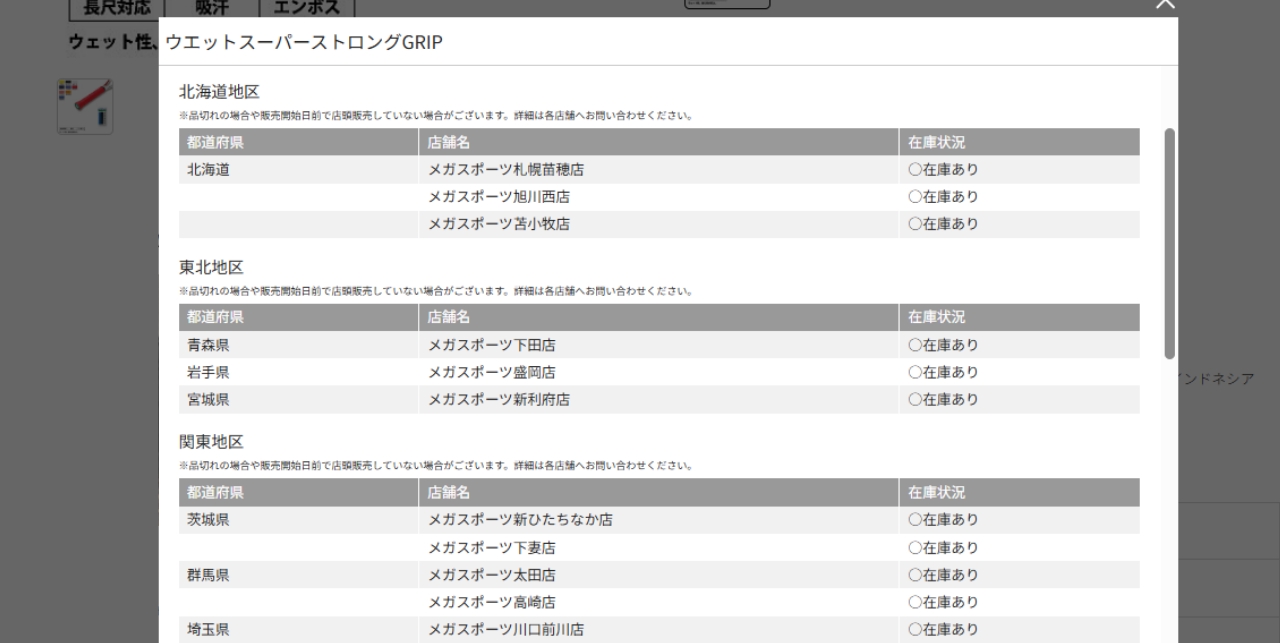Screen dimensions: 1280x643
Task: Choose メガスポーツ下田店 in Aomori
Action: 492,345
